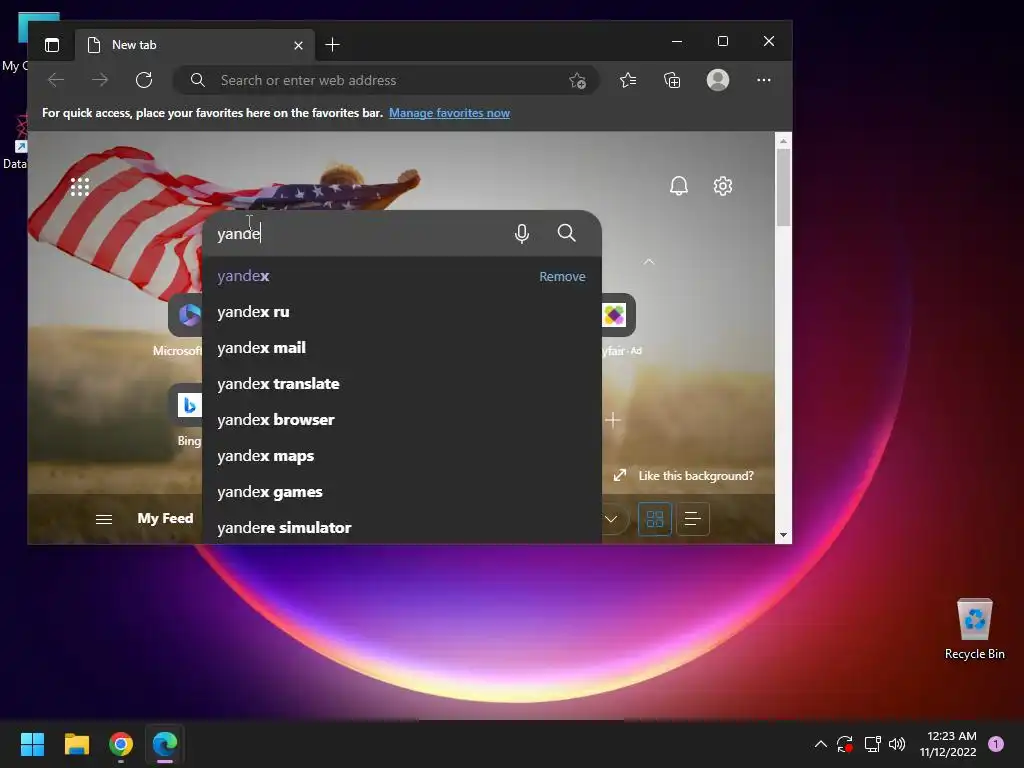Show hidden tray icons chevron
The image size is (1024, 768).
821,744
